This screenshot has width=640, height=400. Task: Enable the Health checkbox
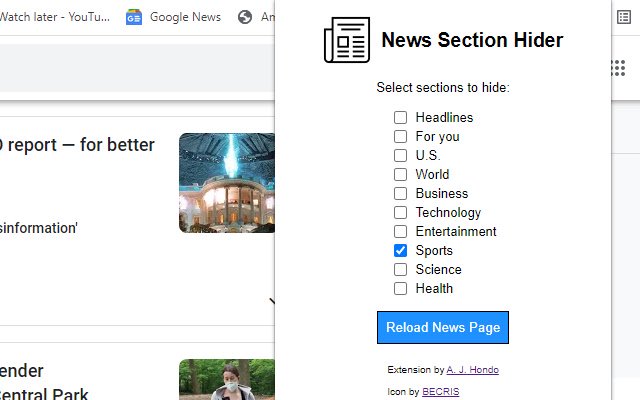400,289
